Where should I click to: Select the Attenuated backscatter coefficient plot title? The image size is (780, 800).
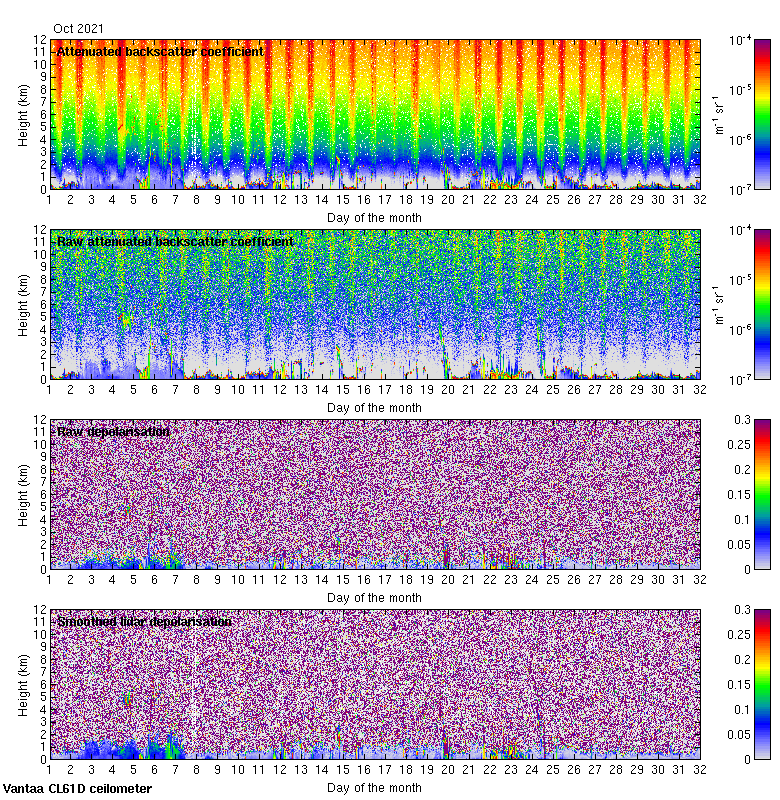(x=160, y=51)
